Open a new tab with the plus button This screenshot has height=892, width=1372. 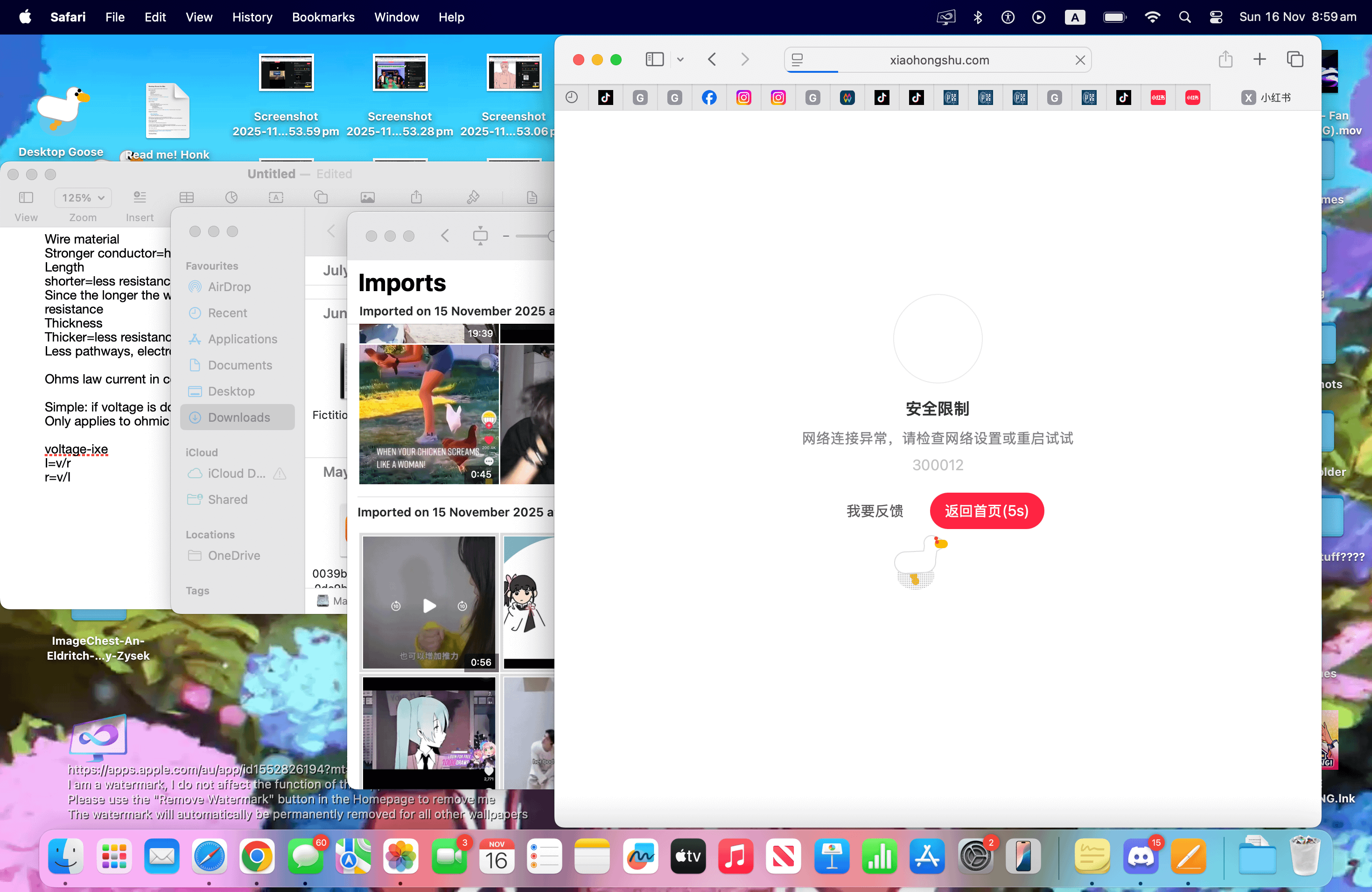click(x=1259, y=59)
